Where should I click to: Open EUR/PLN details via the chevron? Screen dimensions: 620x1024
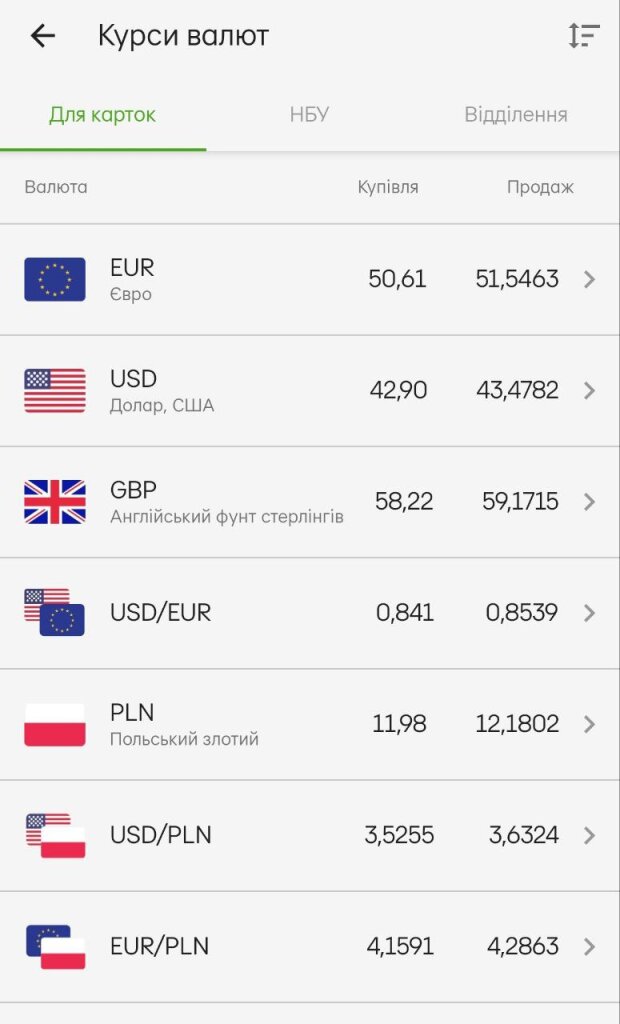tap(589, 946)
